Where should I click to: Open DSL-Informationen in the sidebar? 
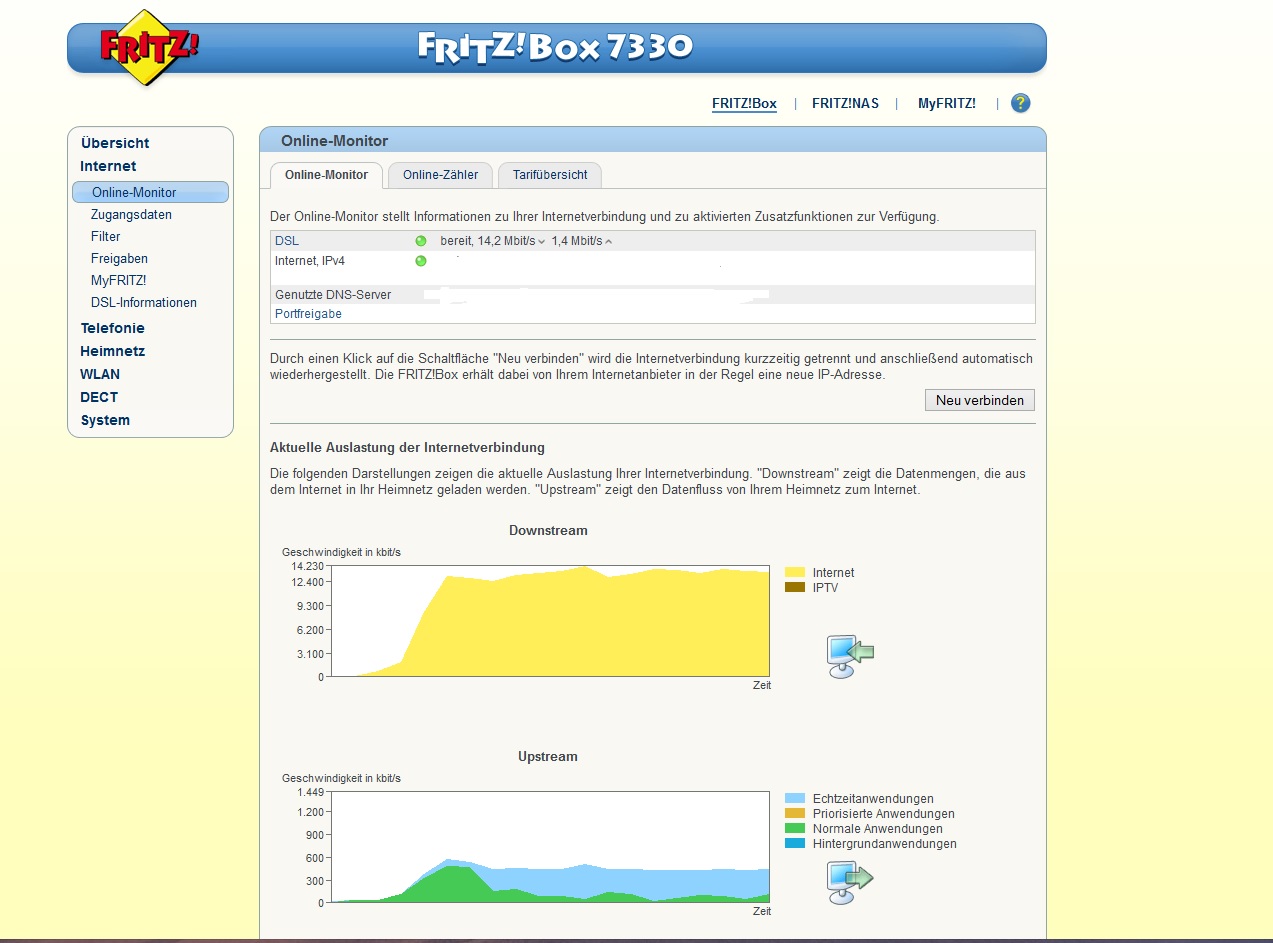[144, 302]
